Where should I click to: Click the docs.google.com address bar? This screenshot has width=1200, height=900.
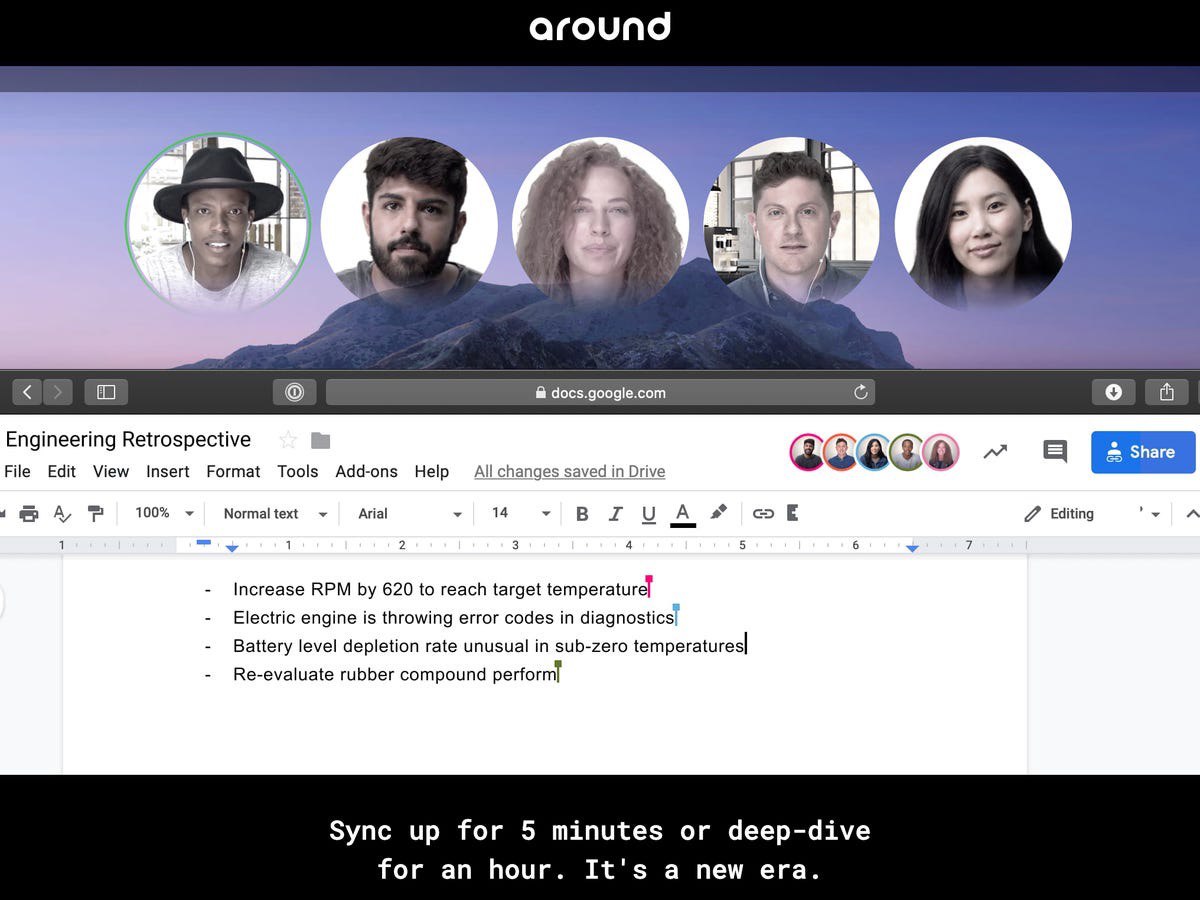tap(600, 392)
